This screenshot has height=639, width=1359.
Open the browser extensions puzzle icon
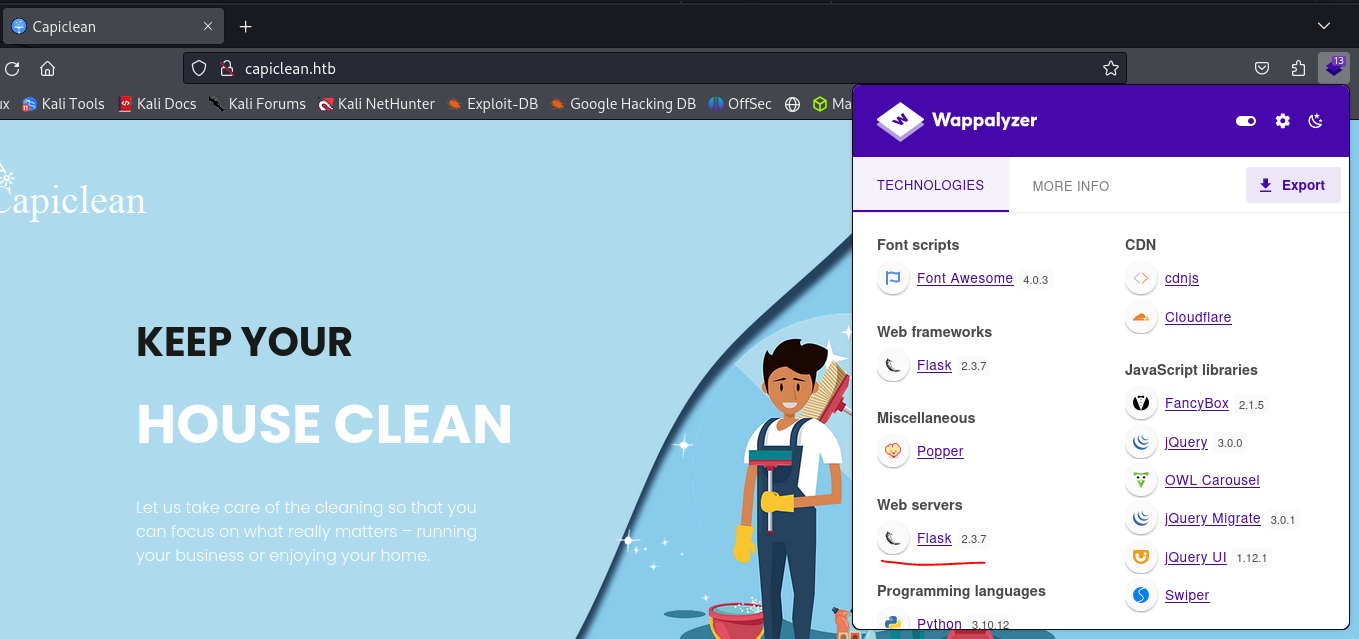(1298, 68)
